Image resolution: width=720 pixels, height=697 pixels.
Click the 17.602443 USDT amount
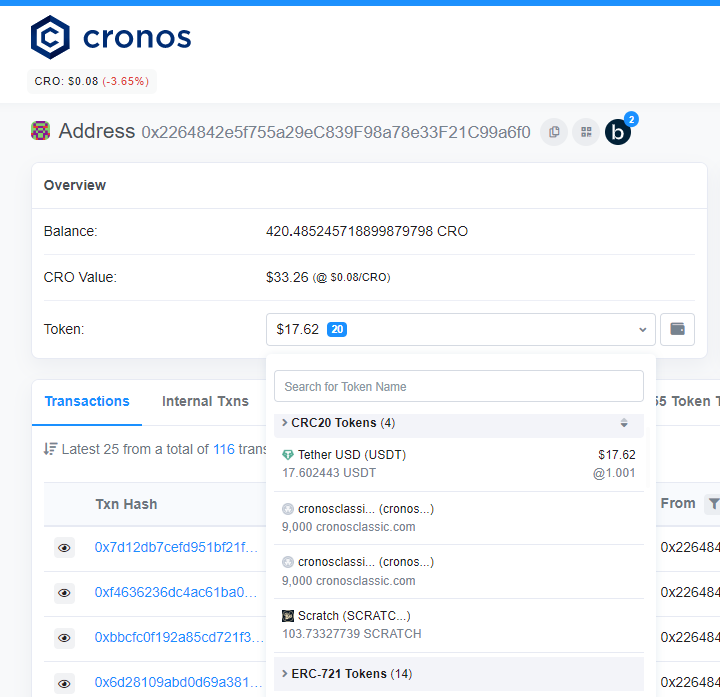tap(329, 473)
